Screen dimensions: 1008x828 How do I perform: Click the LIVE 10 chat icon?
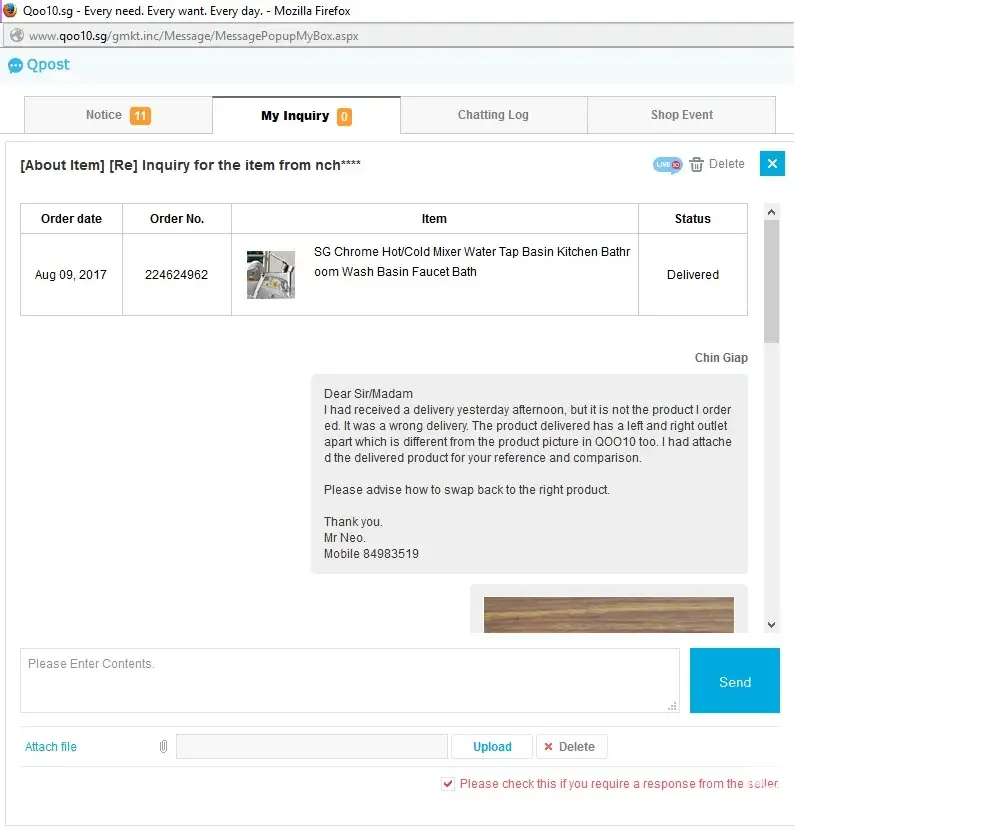tap(667, 164)
